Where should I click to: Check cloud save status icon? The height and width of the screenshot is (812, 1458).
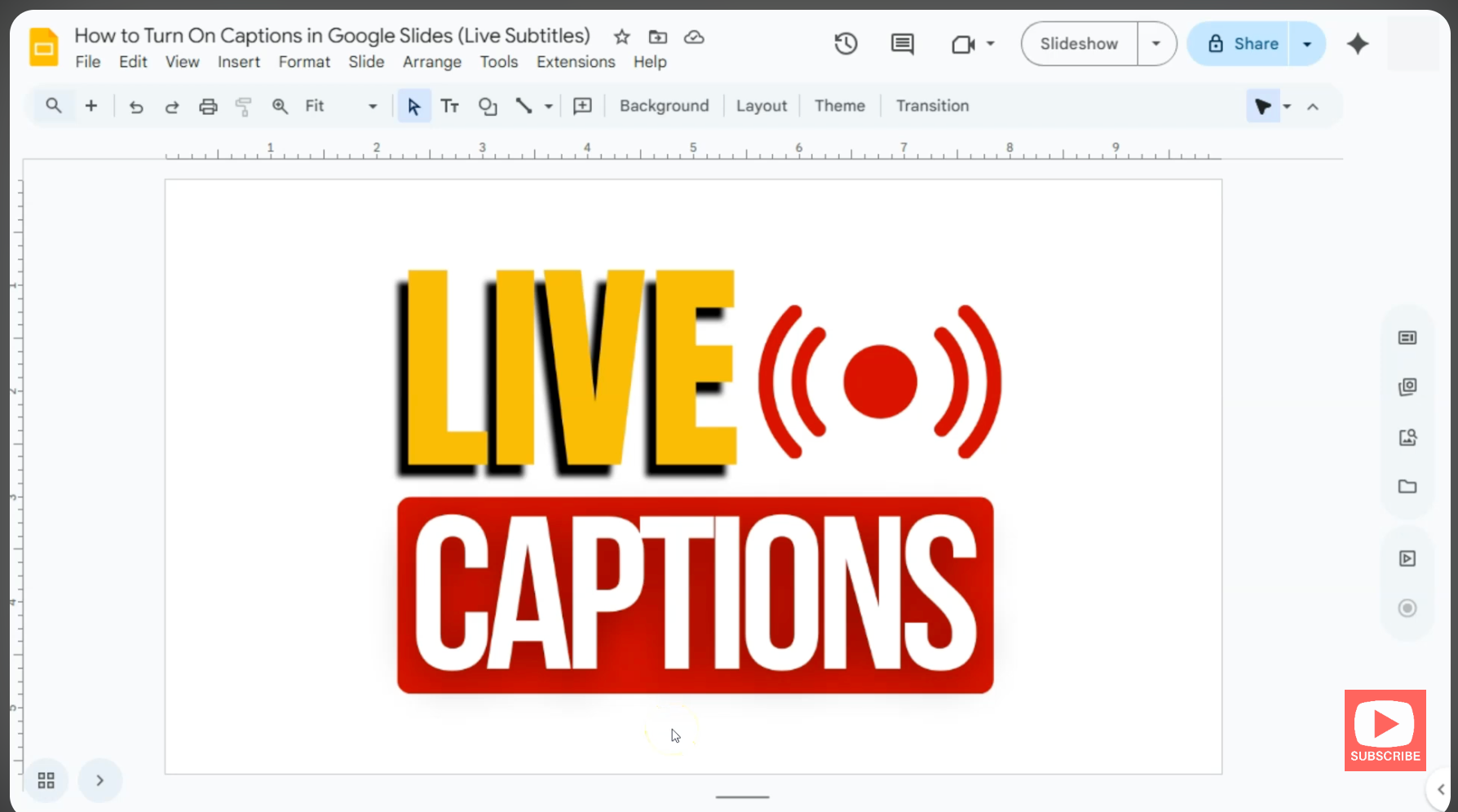(694, 37)
